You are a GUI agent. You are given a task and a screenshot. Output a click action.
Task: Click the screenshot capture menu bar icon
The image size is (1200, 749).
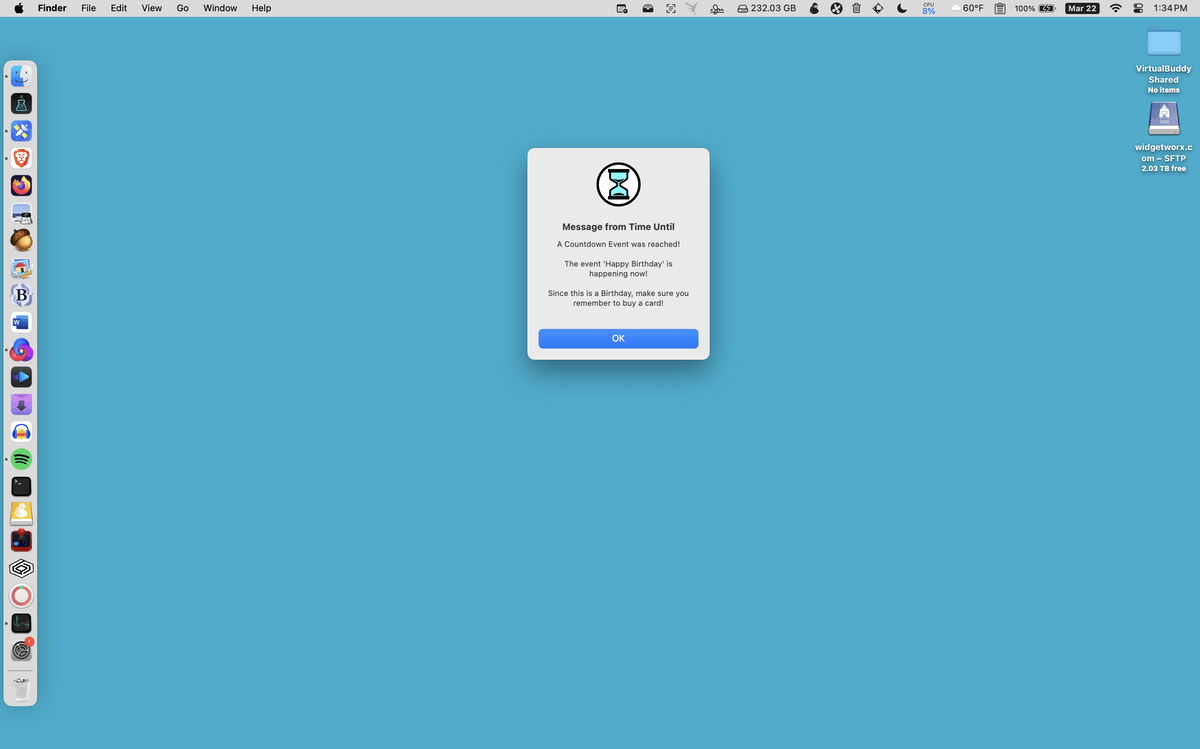(670, 8)
